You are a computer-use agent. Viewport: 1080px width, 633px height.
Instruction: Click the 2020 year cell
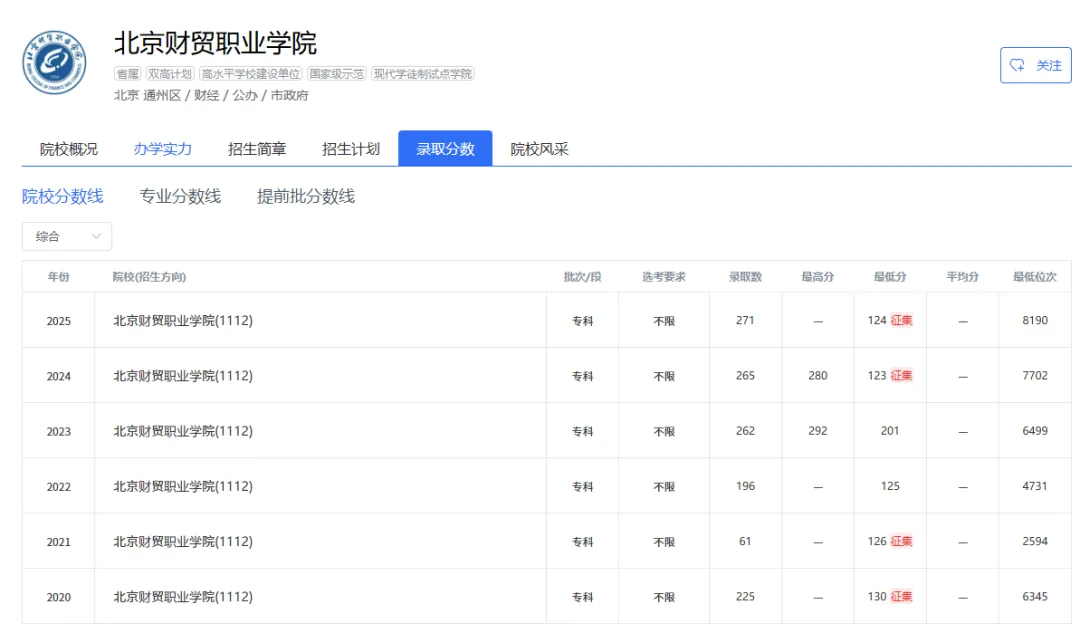tap(59, 597)
